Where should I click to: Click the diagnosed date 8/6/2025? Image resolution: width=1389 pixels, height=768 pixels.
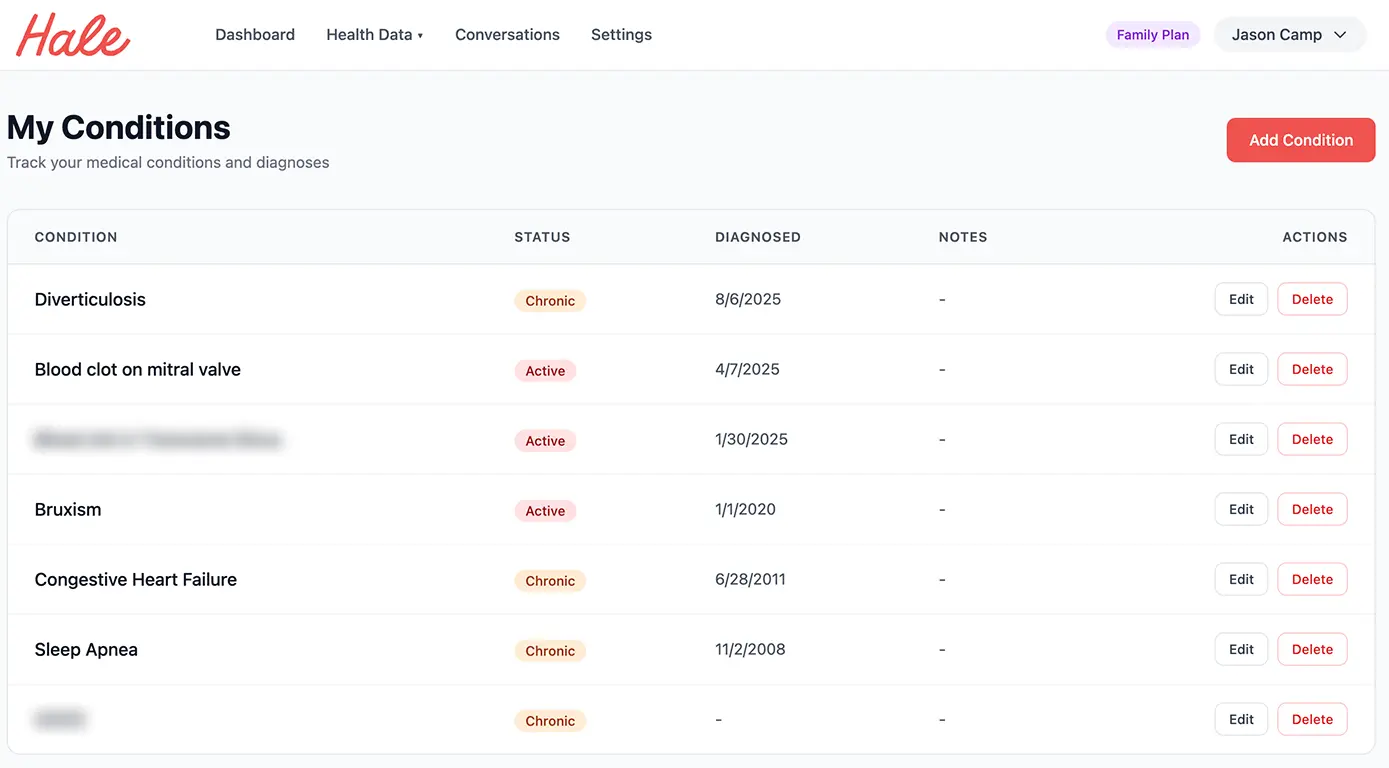pyautogui.click(x=748, y=299)
